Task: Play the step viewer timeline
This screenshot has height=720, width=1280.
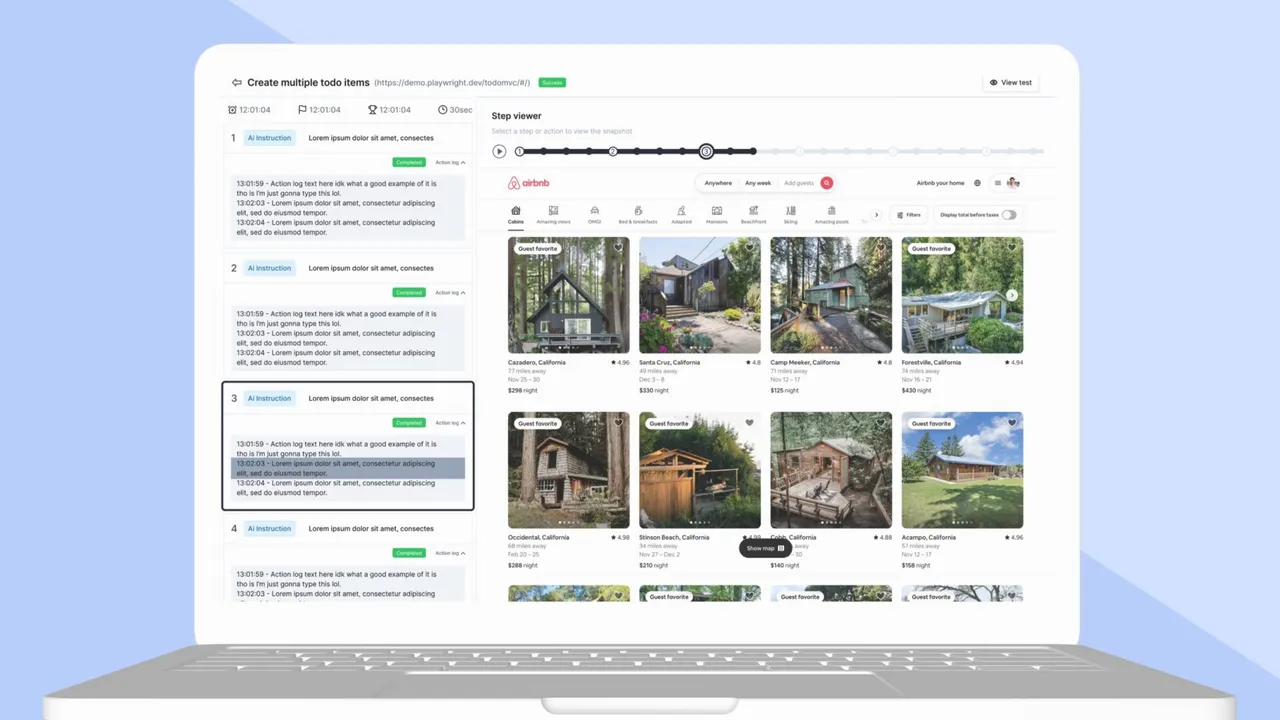Action: point(499,151)
